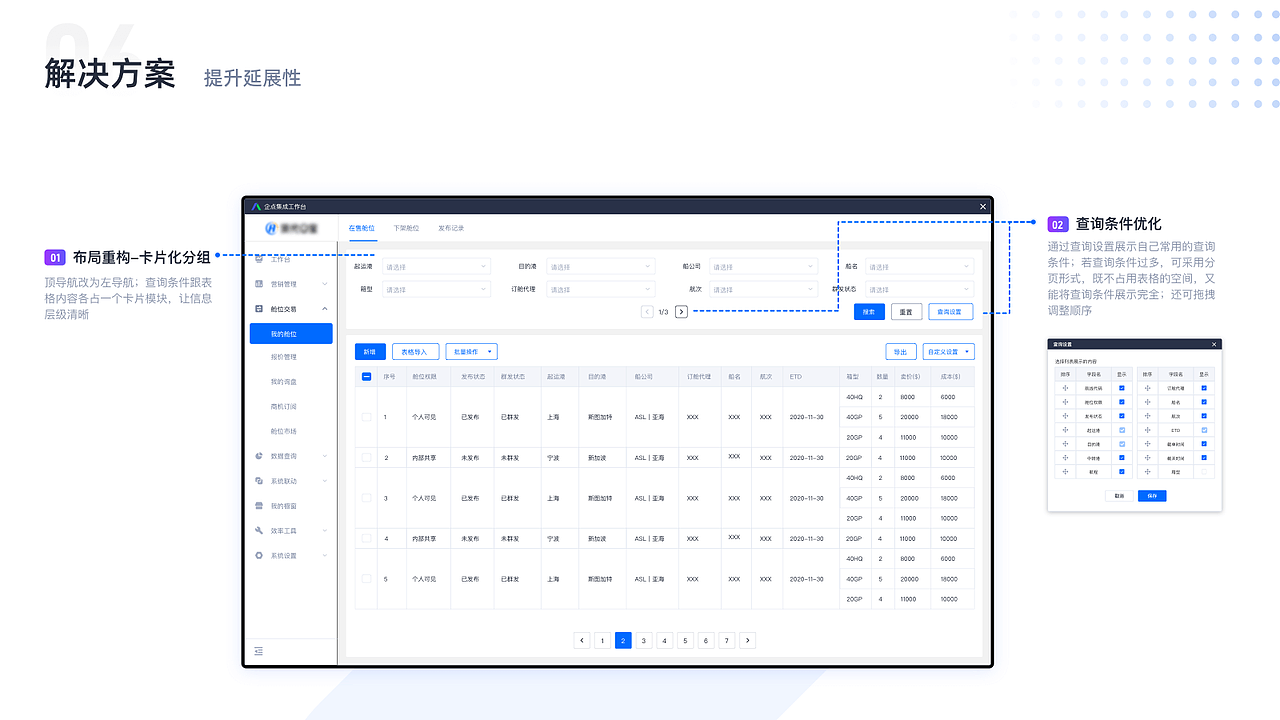Click the table pagination previous-page arrow
Image resolution: width=1280 pixels, height=720 pixels.
click(582, 641)
